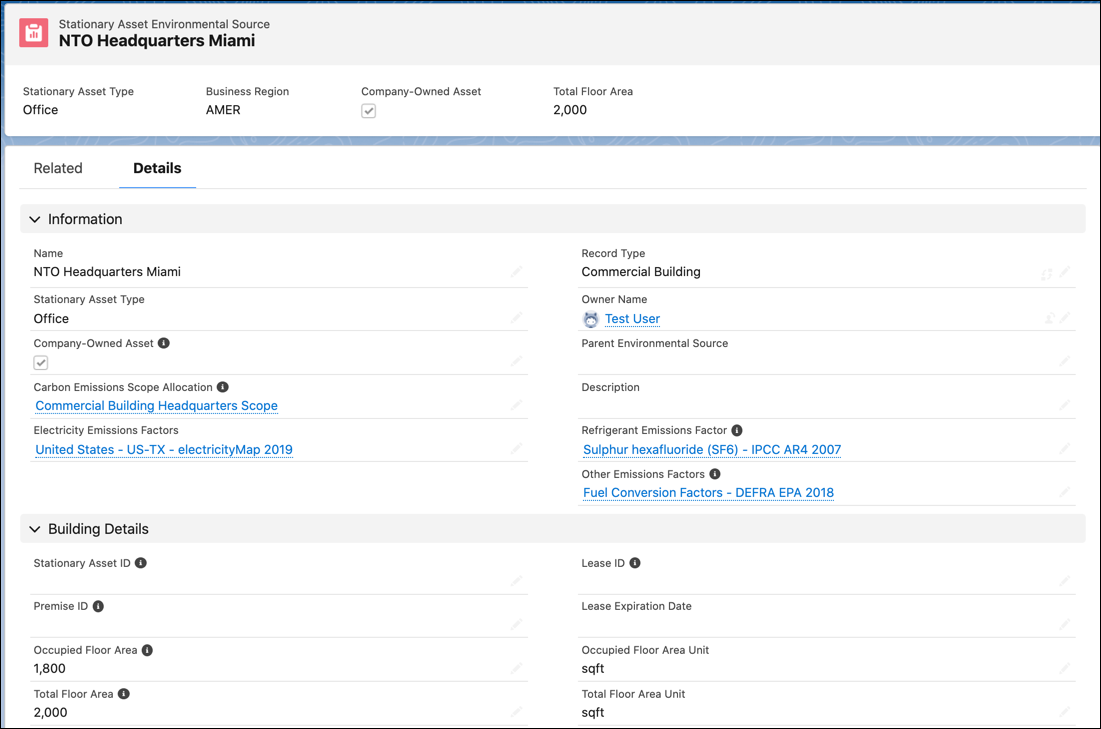
Task: Edit Premise ID via pencil icon
Action: pos(517,624)
